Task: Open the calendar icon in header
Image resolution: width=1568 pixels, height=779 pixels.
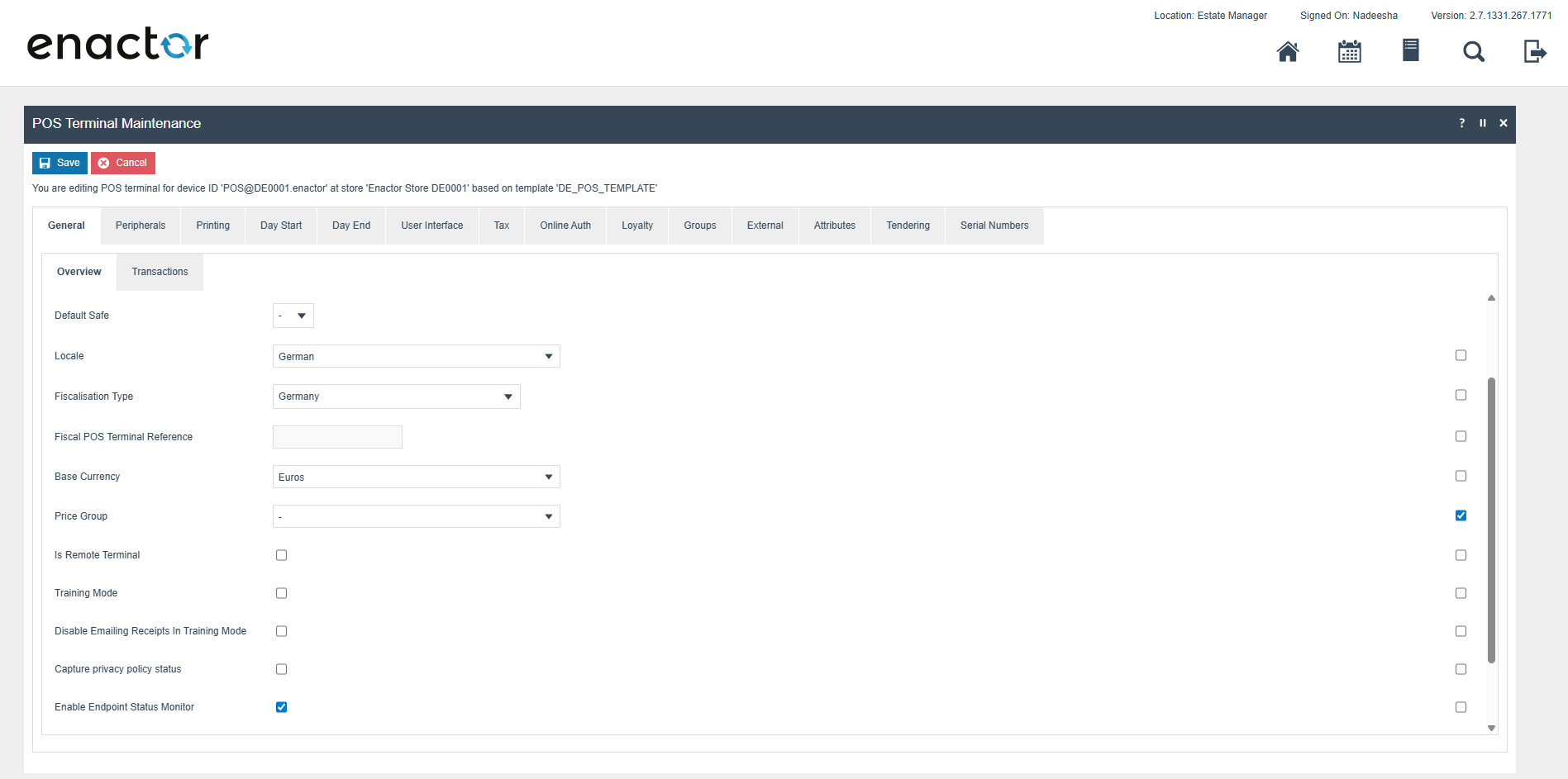Action: point(1350,51)
